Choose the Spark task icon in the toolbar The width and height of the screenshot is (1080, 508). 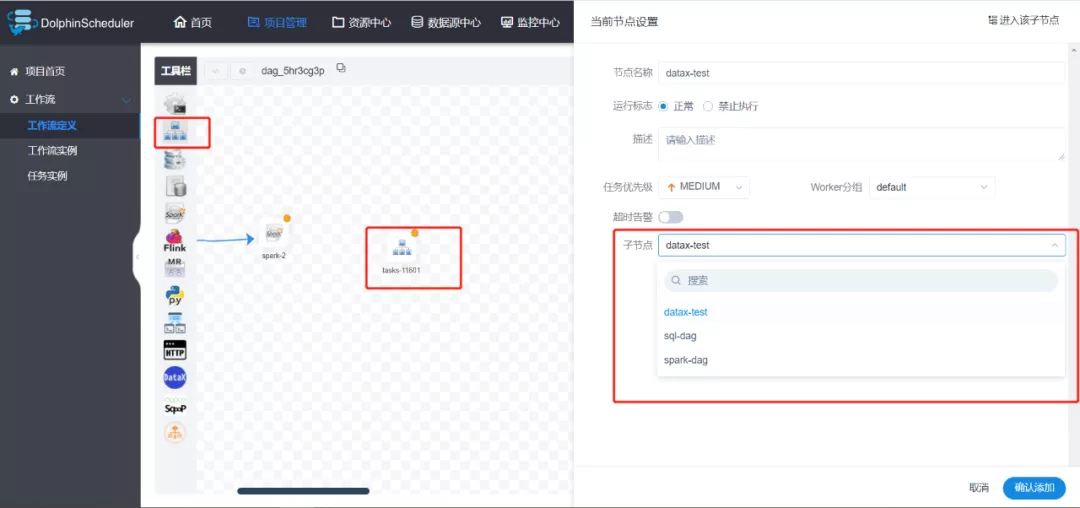(175, 213)
